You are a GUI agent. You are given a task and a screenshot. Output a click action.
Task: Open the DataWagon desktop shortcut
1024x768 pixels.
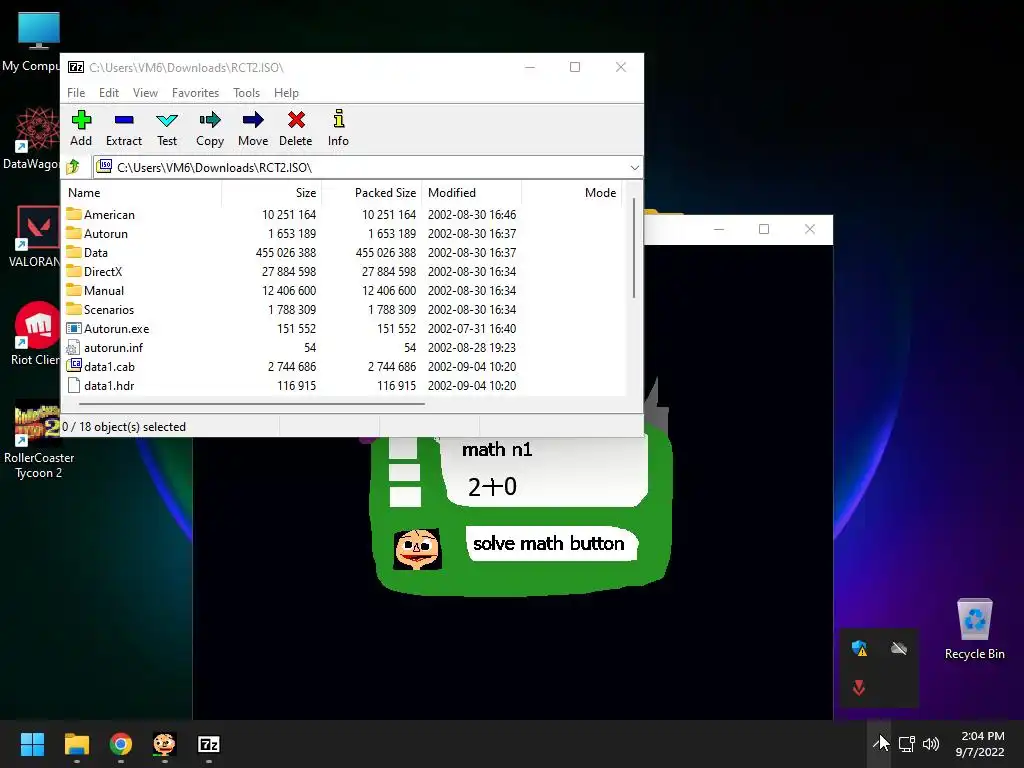pos(33,138)
